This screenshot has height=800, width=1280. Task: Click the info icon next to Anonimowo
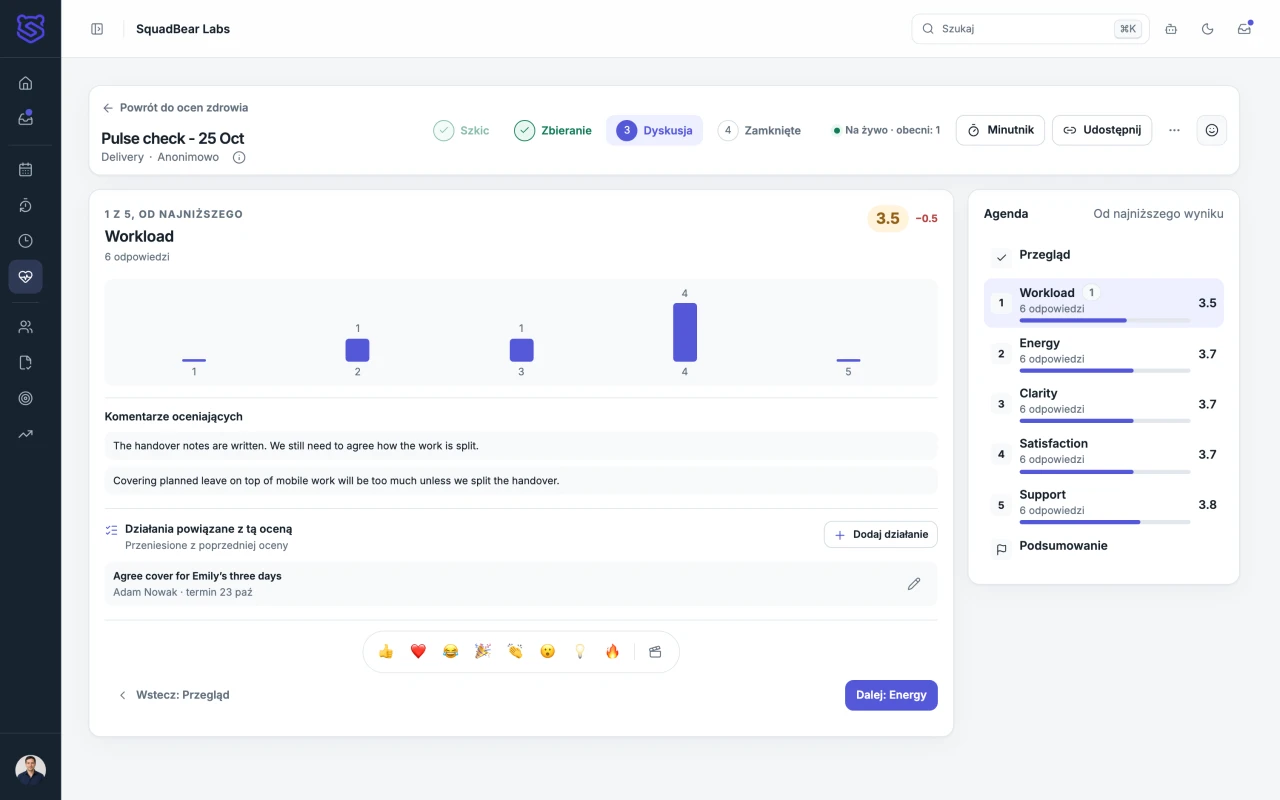239,157
